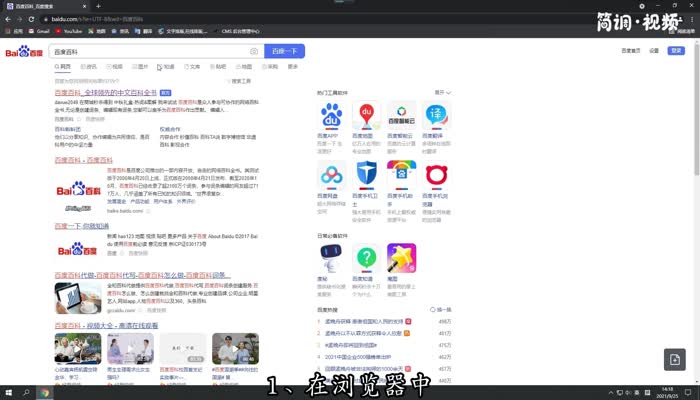The height and width of the screenshot is (400, 700).
Task: Click the page vertical scrollbar
Action: point(696,120)
